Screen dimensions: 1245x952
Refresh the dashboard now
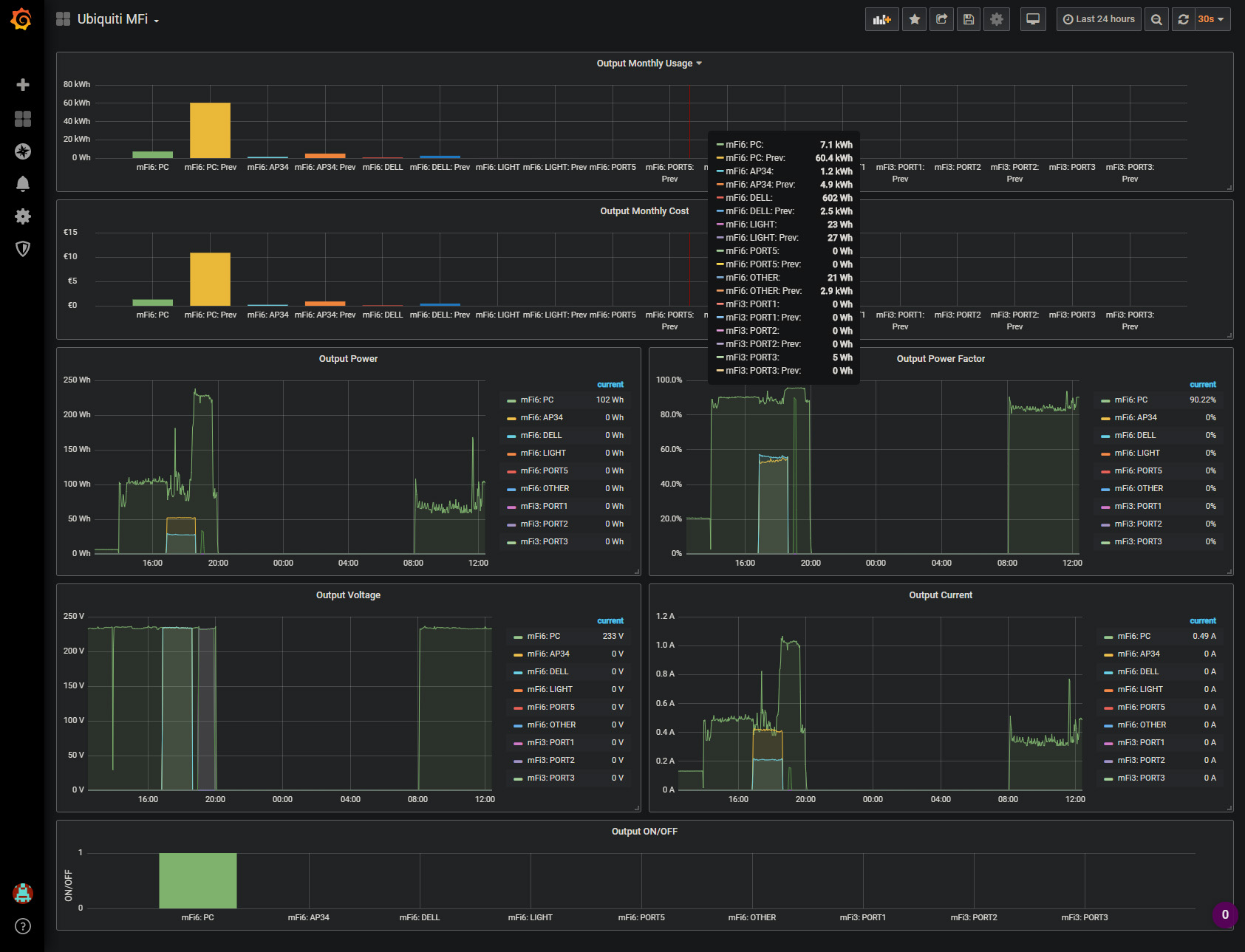[x=1184, y=19]
